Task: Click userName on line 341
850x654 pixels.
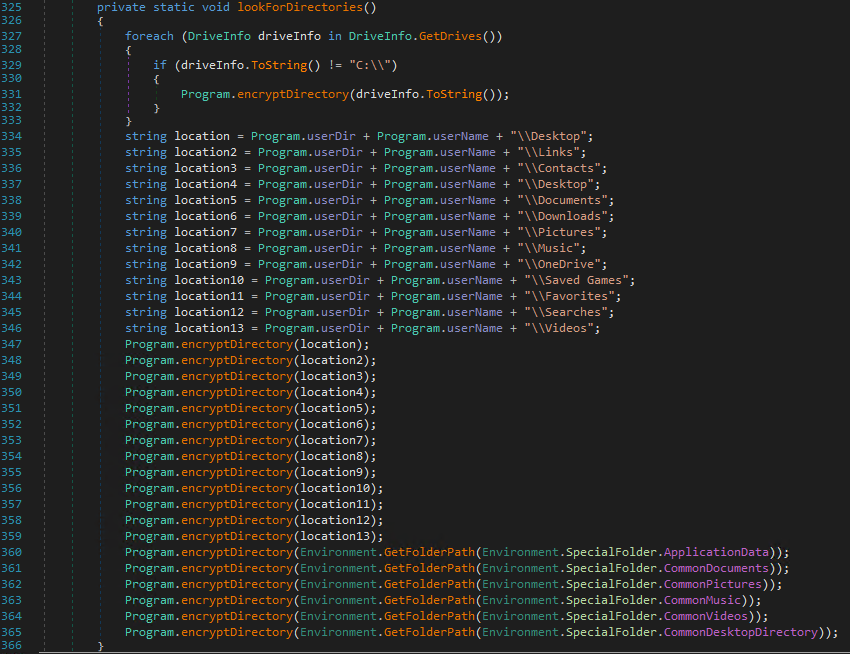Action: click(x=467, y=248)
